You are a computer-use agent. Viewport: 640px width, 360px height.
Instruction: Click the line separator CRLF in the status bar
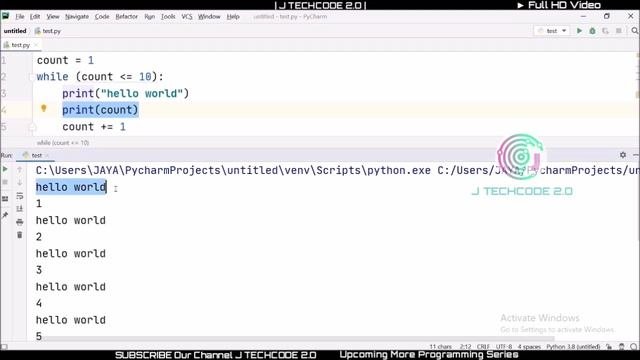[483, 347]
